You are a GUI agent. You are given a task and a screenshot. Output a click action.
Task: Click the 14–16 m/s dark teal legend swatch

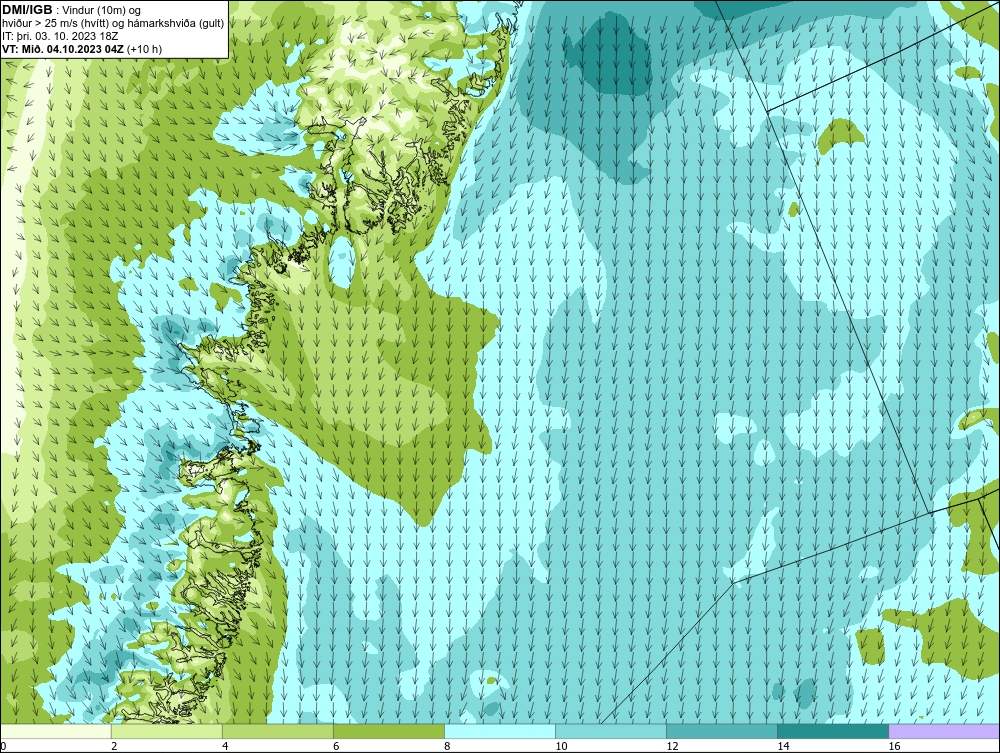(x=832, y=731)
